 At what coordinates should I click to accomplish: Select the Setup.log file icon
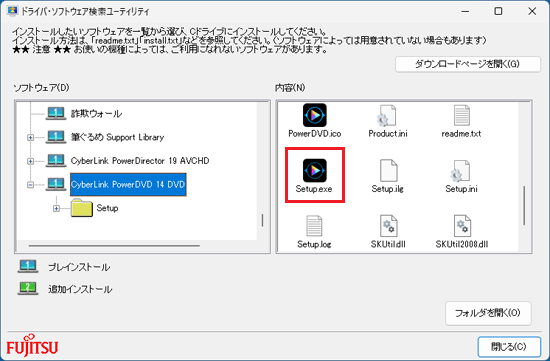[x=314, y=226]
